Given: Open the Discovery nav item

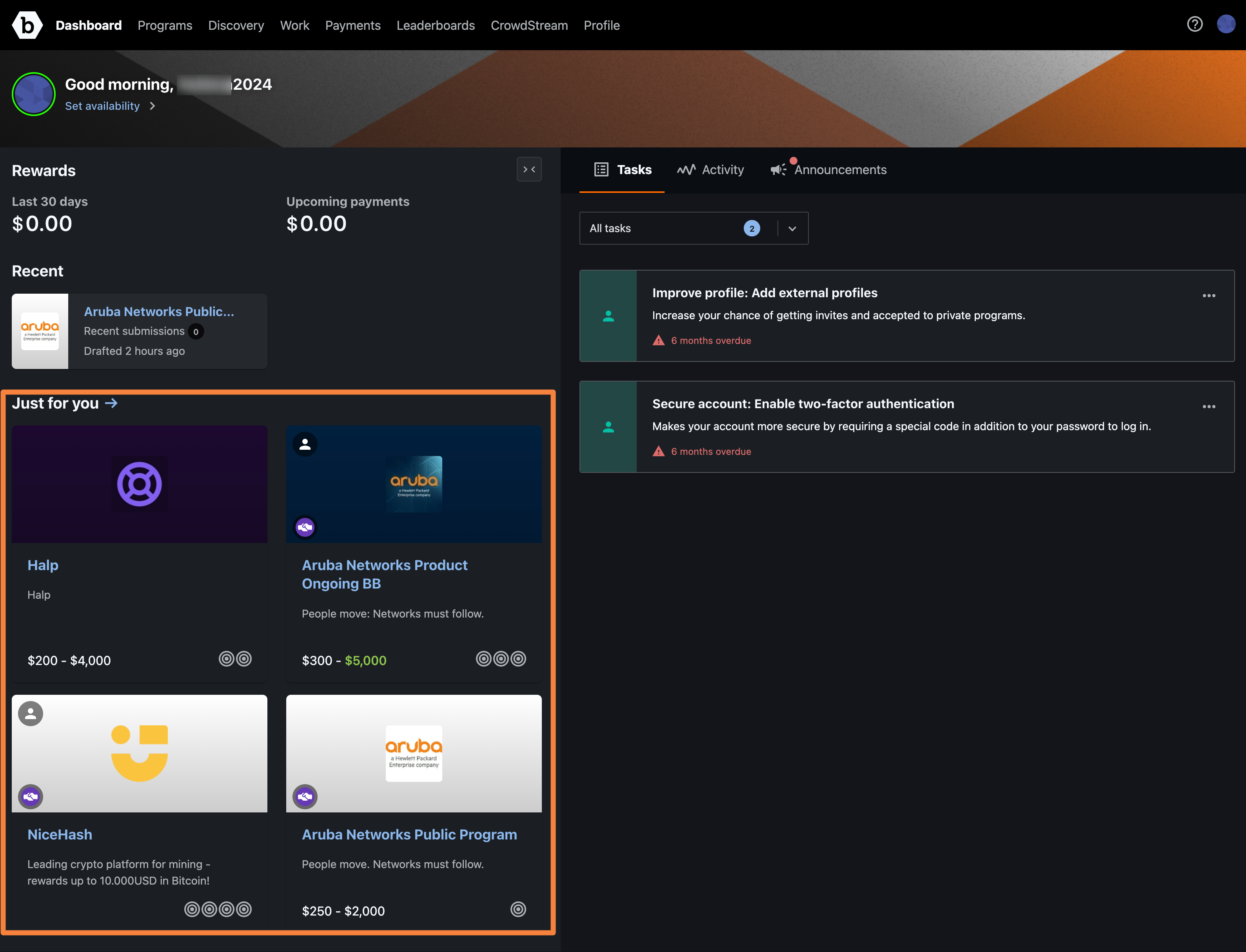Looking at the screenshot, I should [x=236, y=25].
